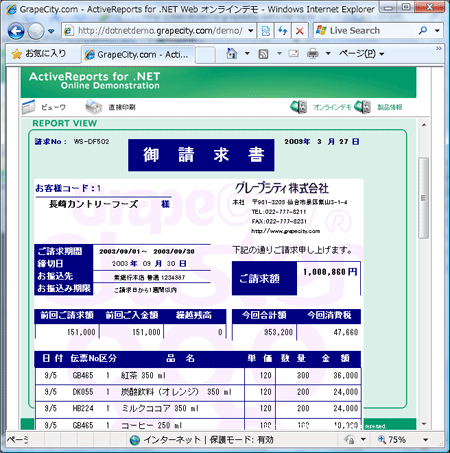The width and height of the screenshot is (450, 453).
Task: Open a new blank tab
Action: point(205,55)
